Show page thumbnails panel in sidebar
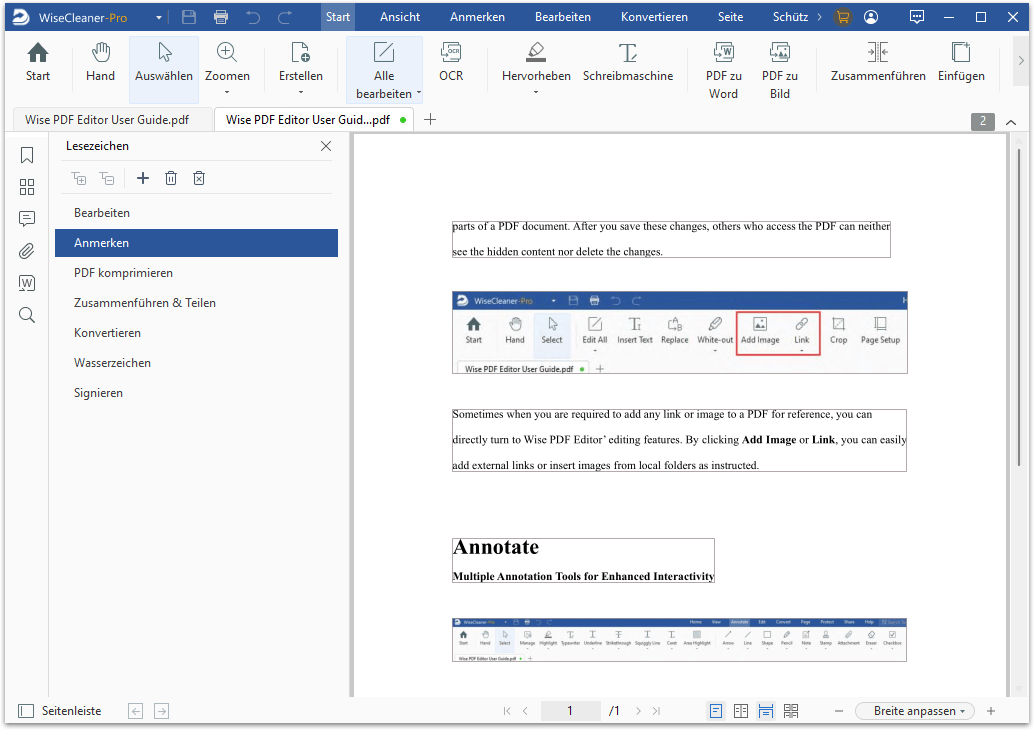This screenshot has height=730, width=1034. coord(27,187)
